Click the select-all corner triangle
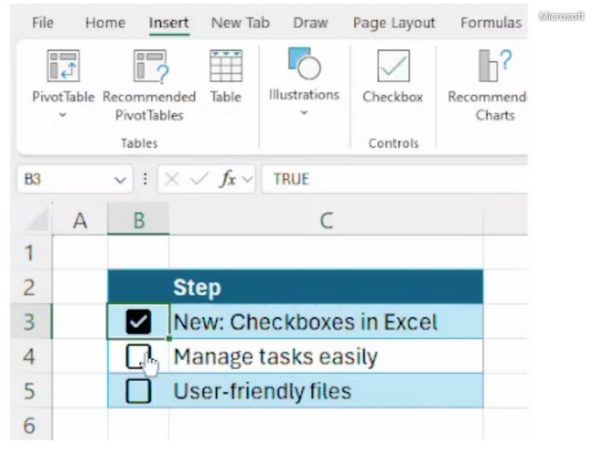 pyautogui.click(x=38, y=219)
